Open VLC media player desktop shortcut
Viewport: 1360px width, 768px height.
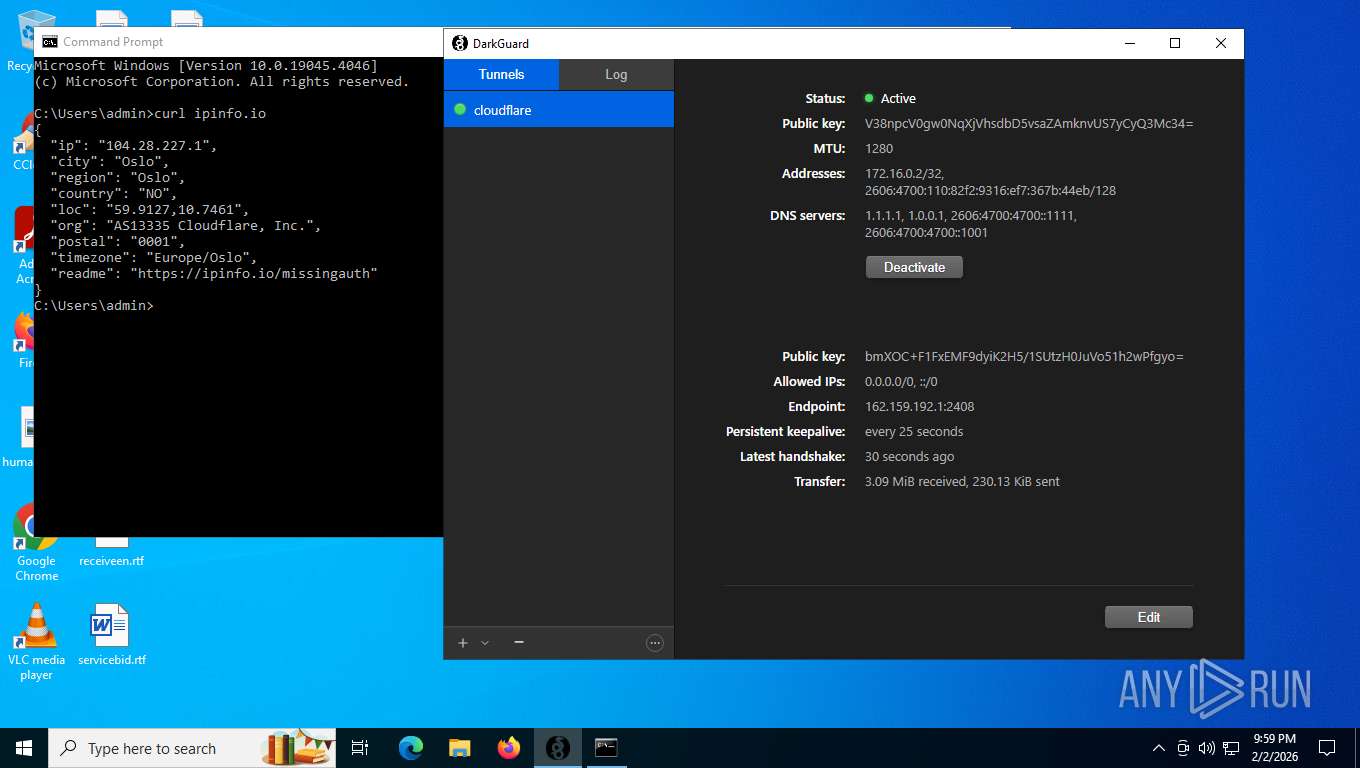[37, 642]
